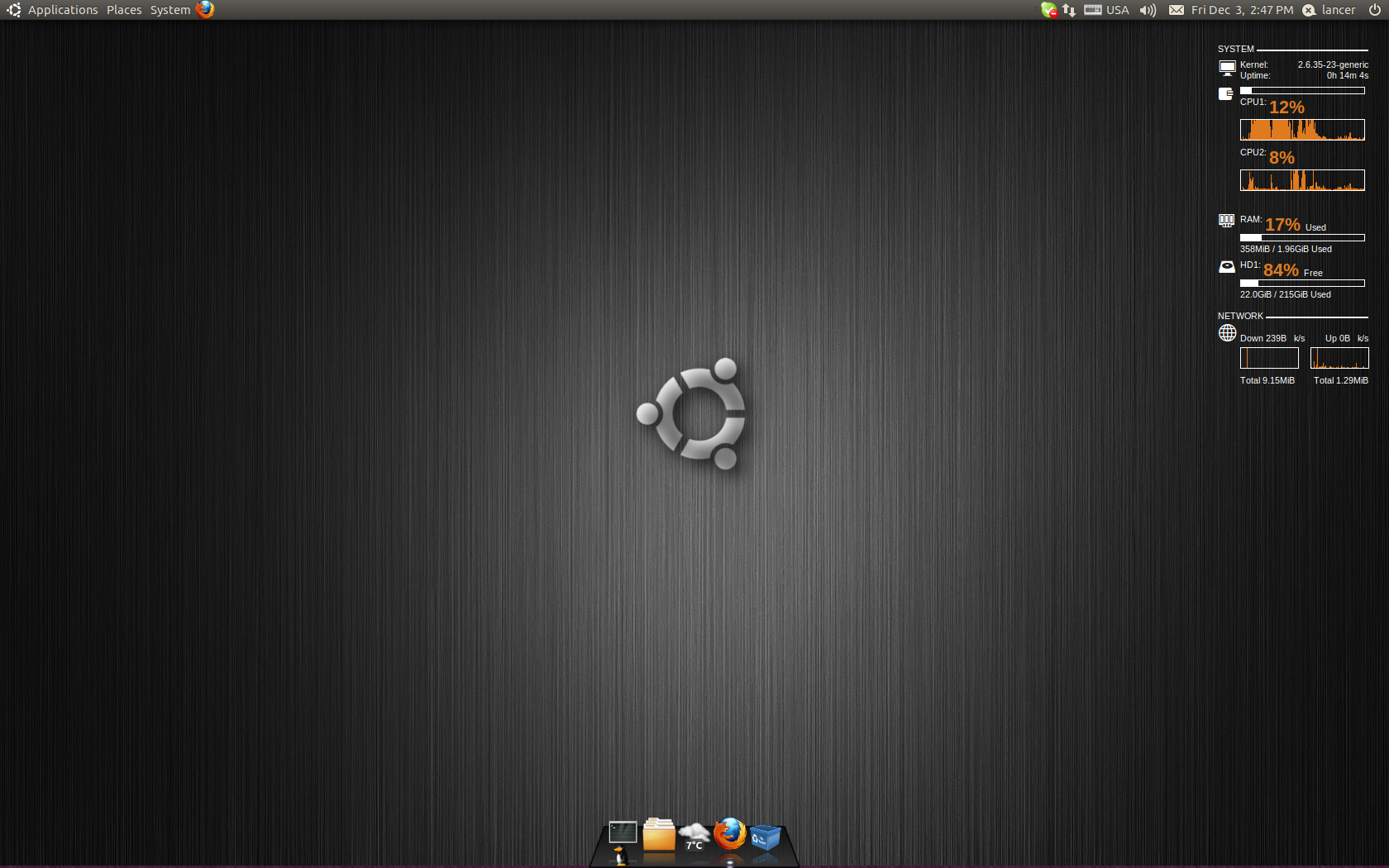Click the Down 239B k/s text
Image resolution: width=1389 pixels, height=868 pixels.
point(1272,338)
